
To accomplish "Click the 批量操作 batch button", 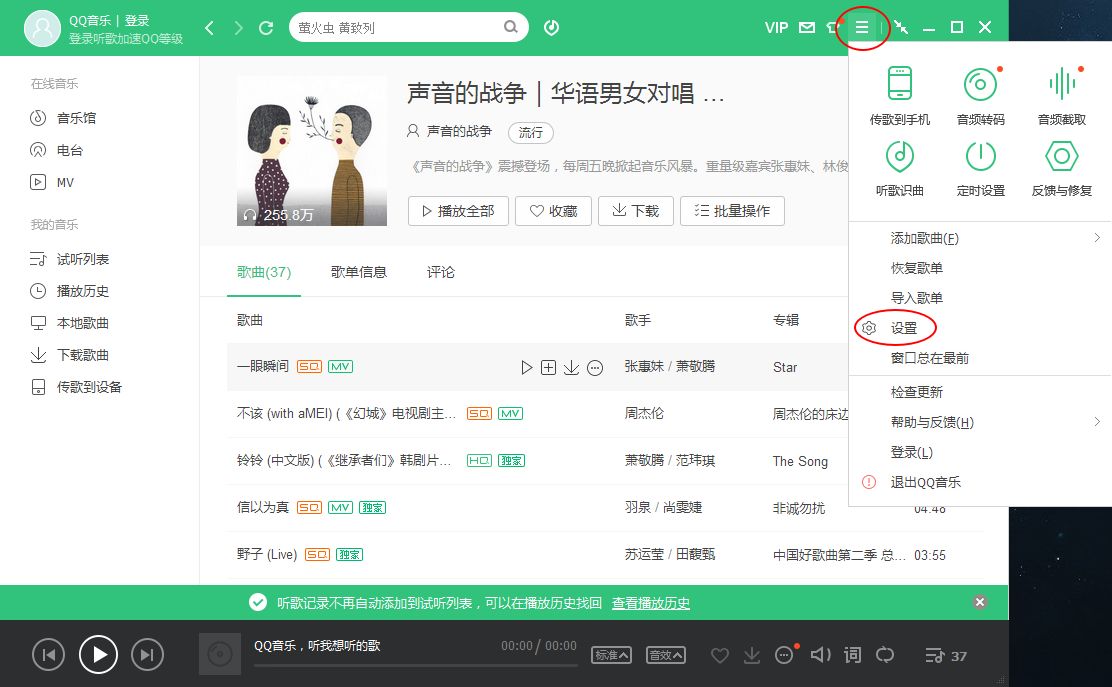I will click(732, 211).
